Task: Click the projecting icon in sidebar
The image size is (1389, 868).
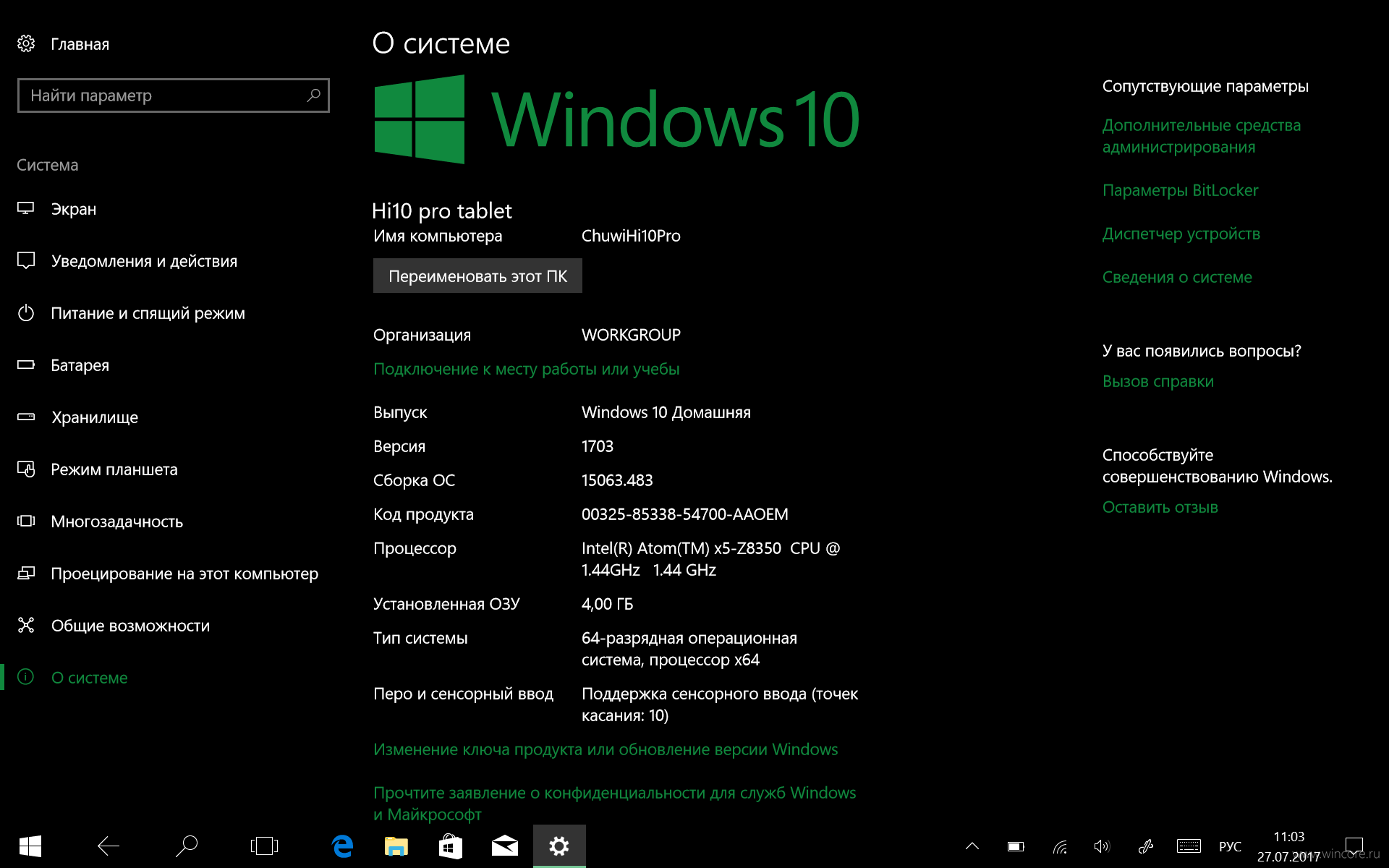Action: pos(26,573)
